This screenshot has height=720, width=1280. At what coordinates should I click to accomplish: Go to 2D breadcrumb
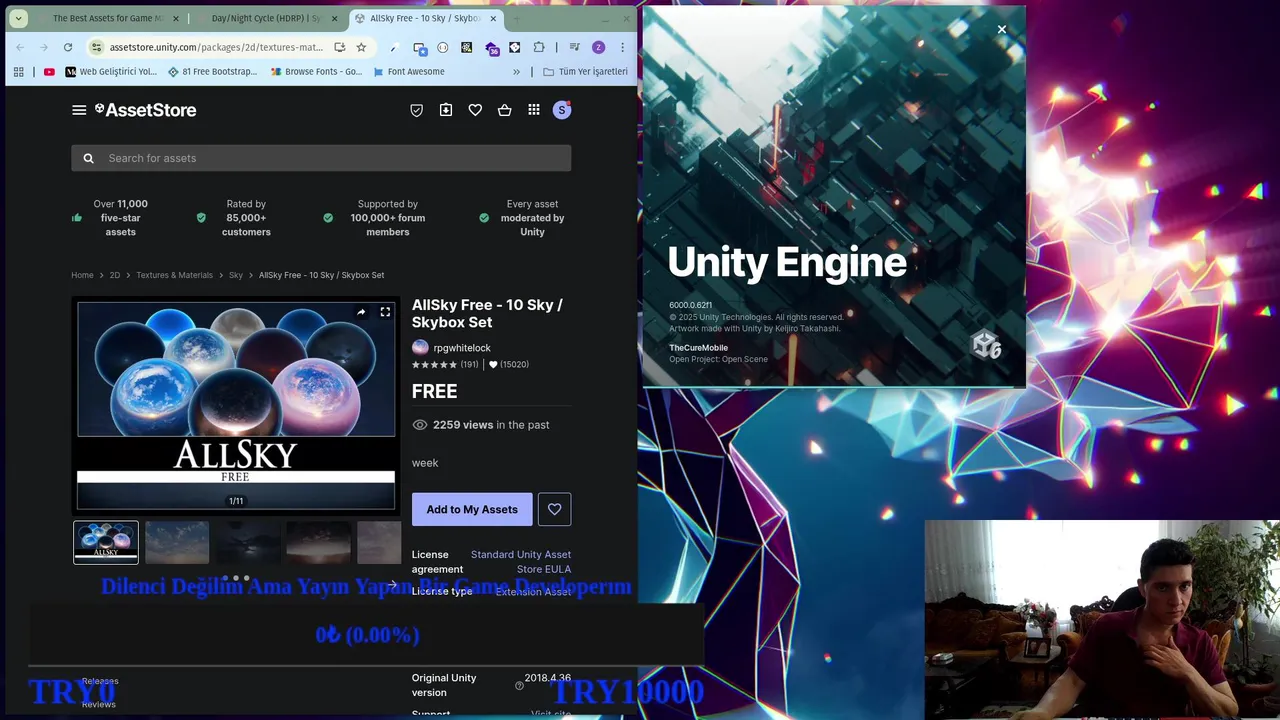[x=115, y=275]
